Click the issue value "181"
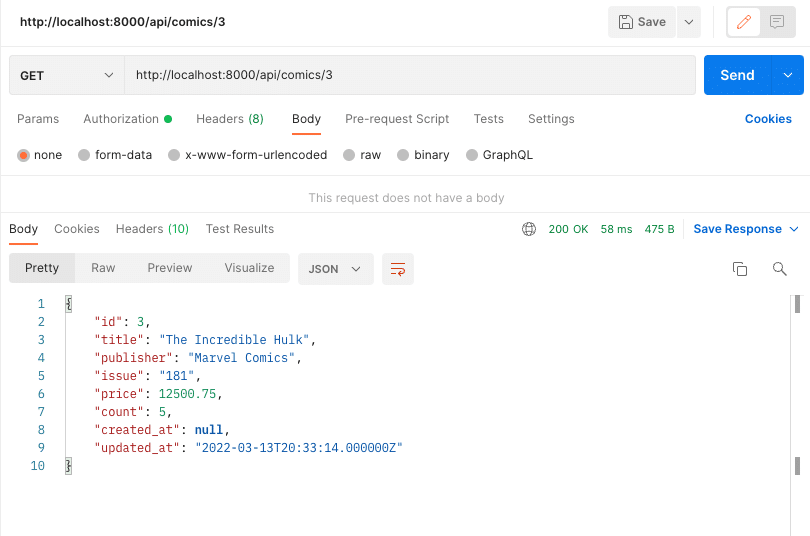 (177, 376)
